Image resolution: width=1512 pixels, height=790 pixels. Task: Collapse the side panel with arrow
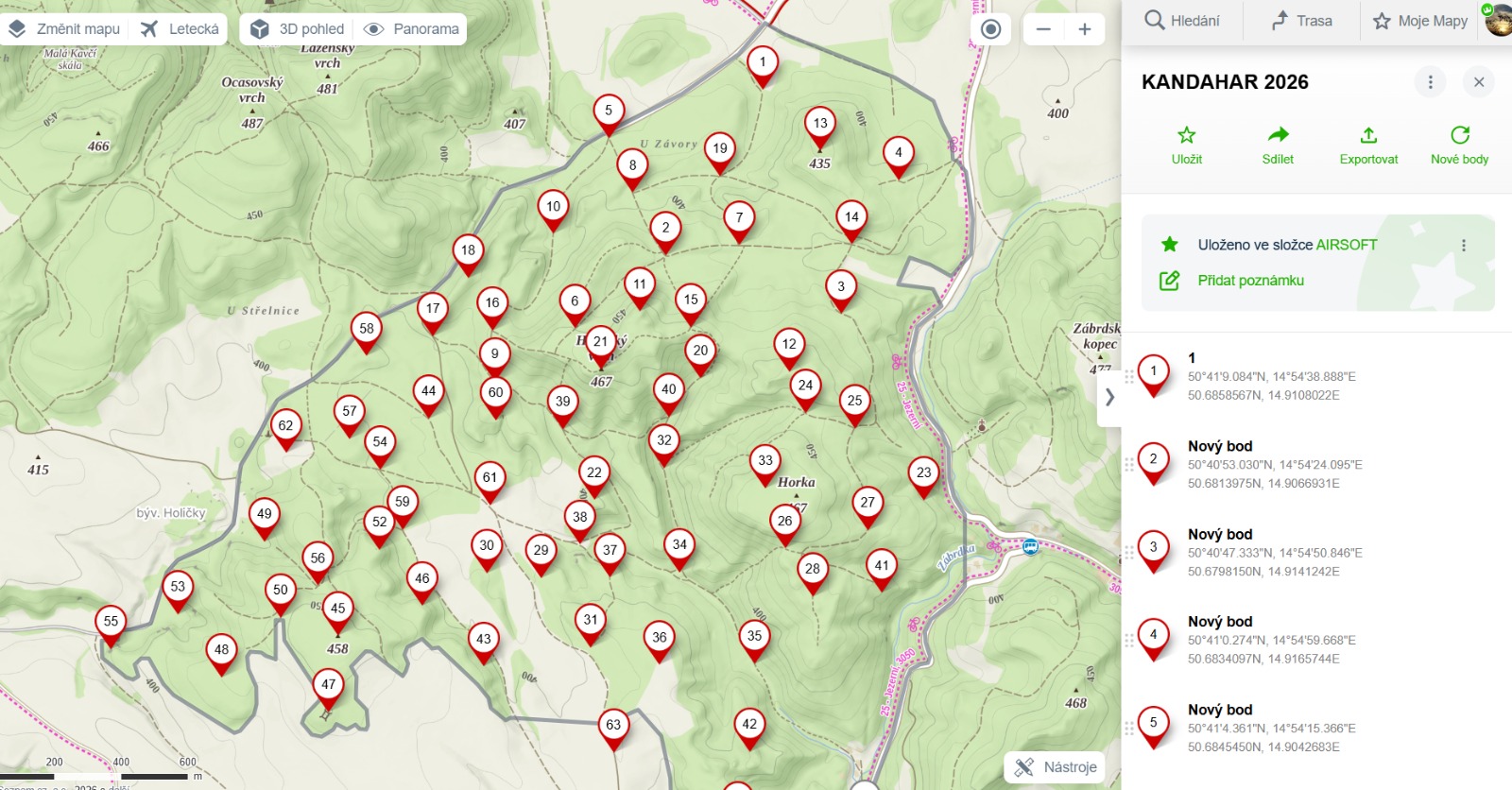pyautogui.click(x=1109, y=398)
